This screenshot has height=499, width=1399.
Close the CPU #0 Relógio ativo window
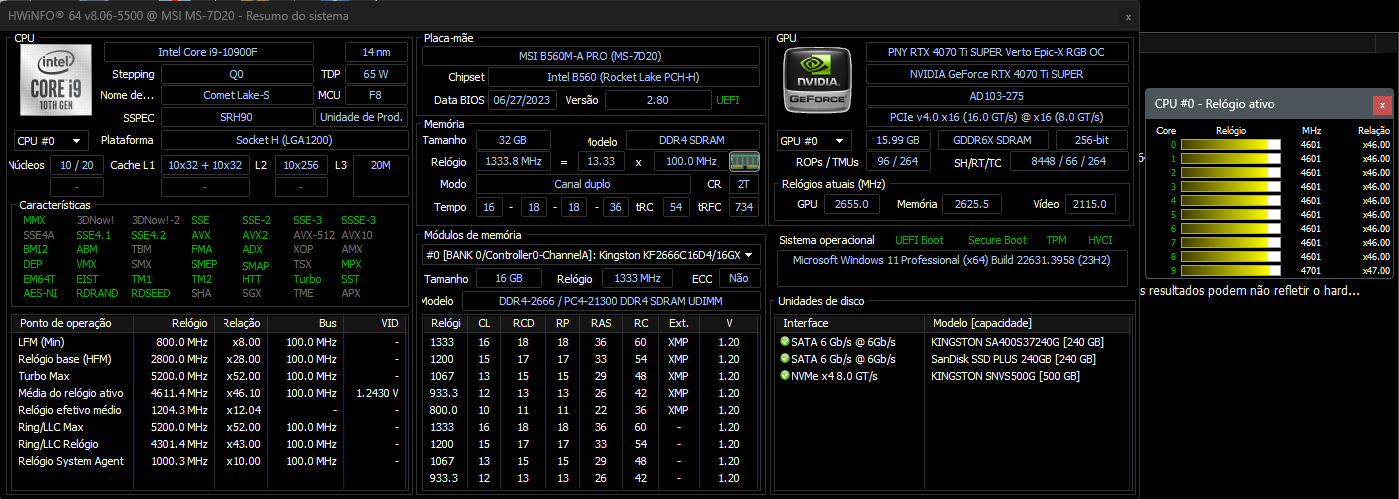(x=1382, y=104)
